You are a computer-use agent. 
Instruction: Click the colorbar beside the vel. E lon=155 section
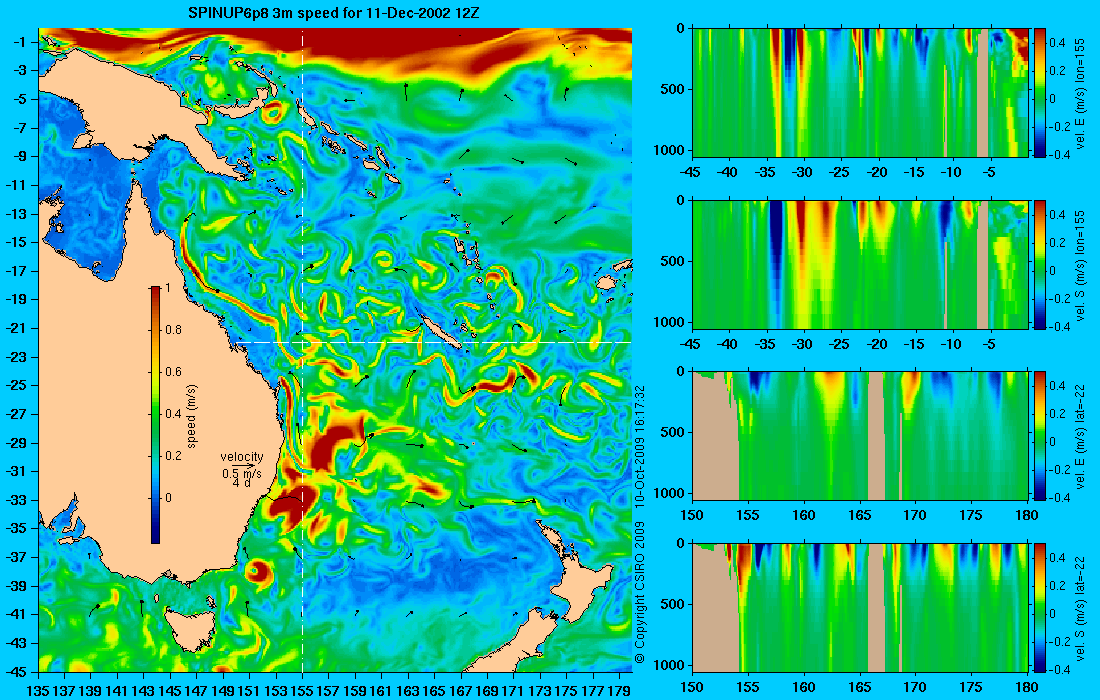point(1040,93)
